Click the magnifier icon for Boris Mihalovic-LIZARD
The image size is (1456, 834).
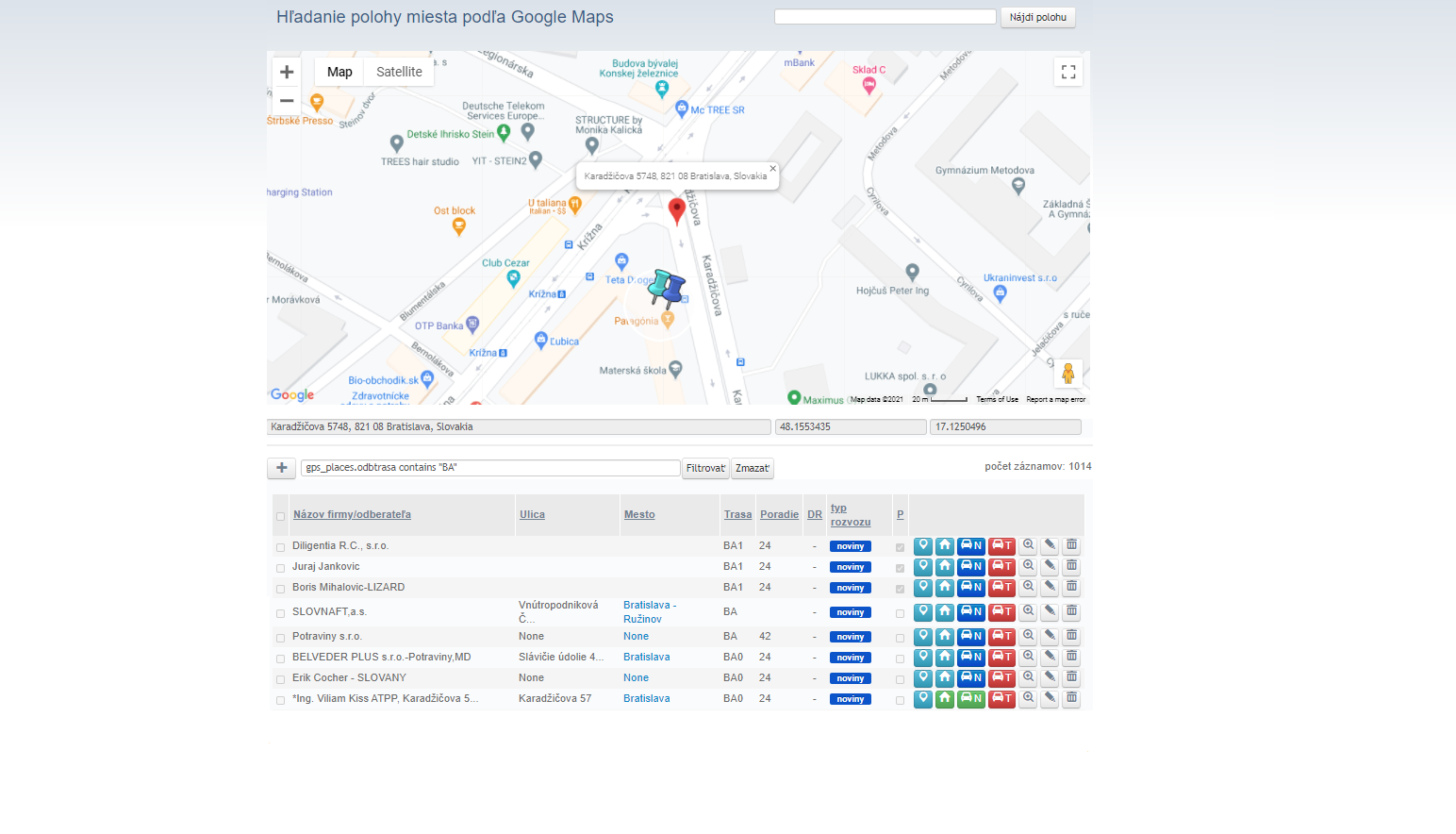click(1029, 588)
